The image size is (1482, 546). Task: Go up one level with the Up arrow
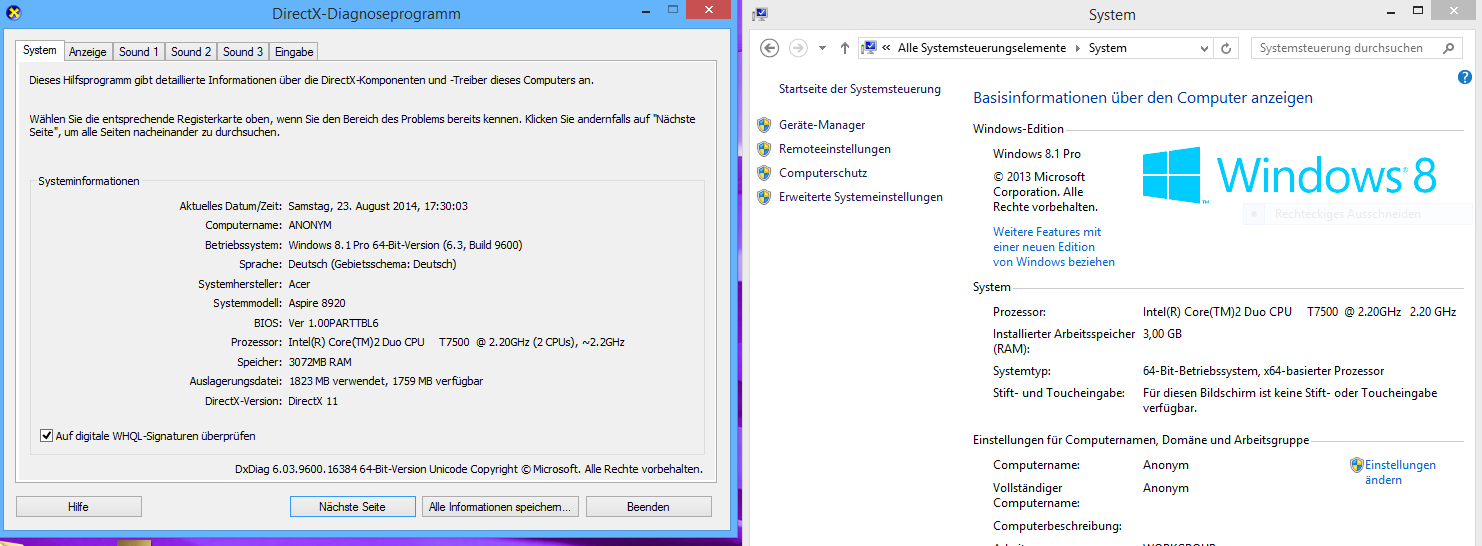(x=845, y=48)
